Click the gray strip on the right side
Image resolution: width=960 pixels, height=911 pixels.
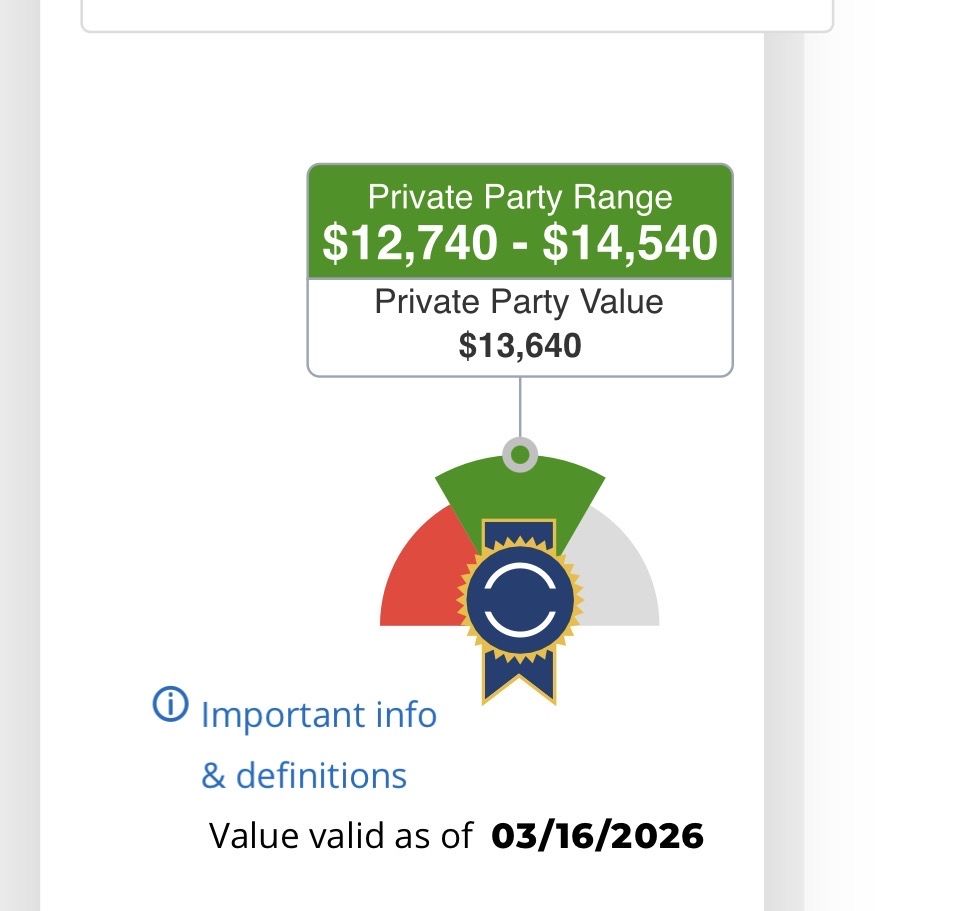(x=783, y=450)
